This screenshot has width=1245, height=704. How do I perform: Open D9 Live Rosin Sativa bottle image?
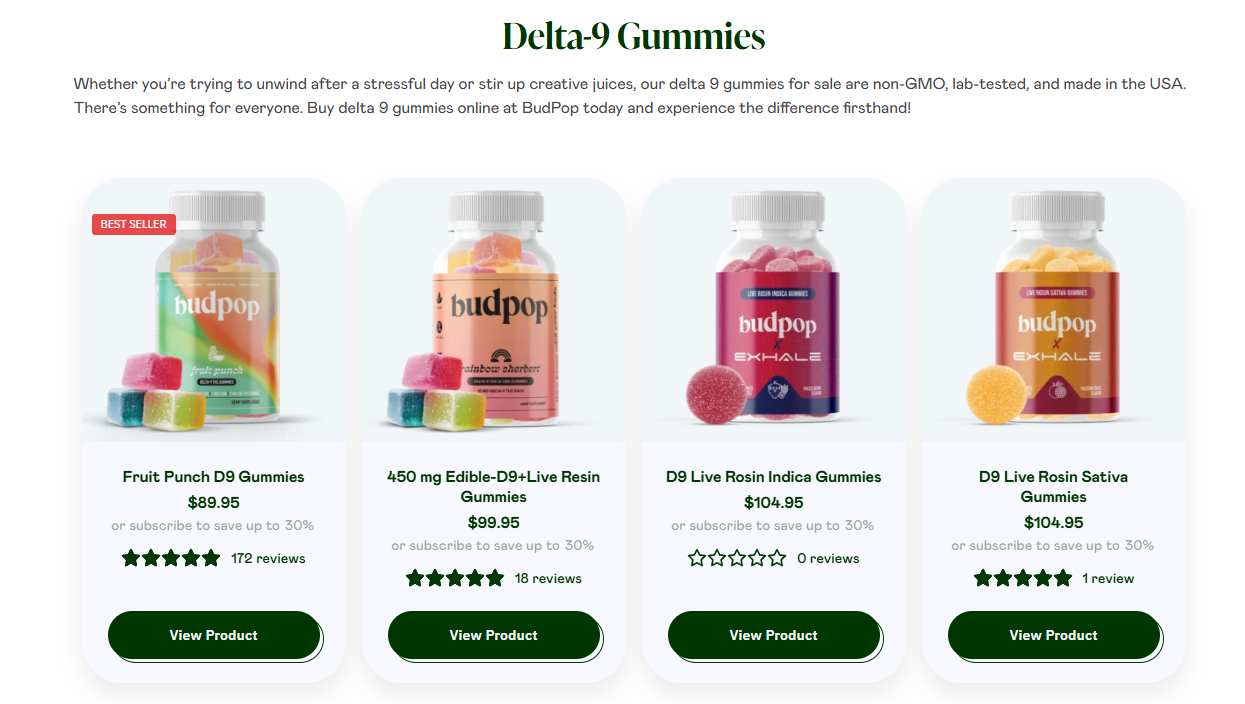[1054, 310]
